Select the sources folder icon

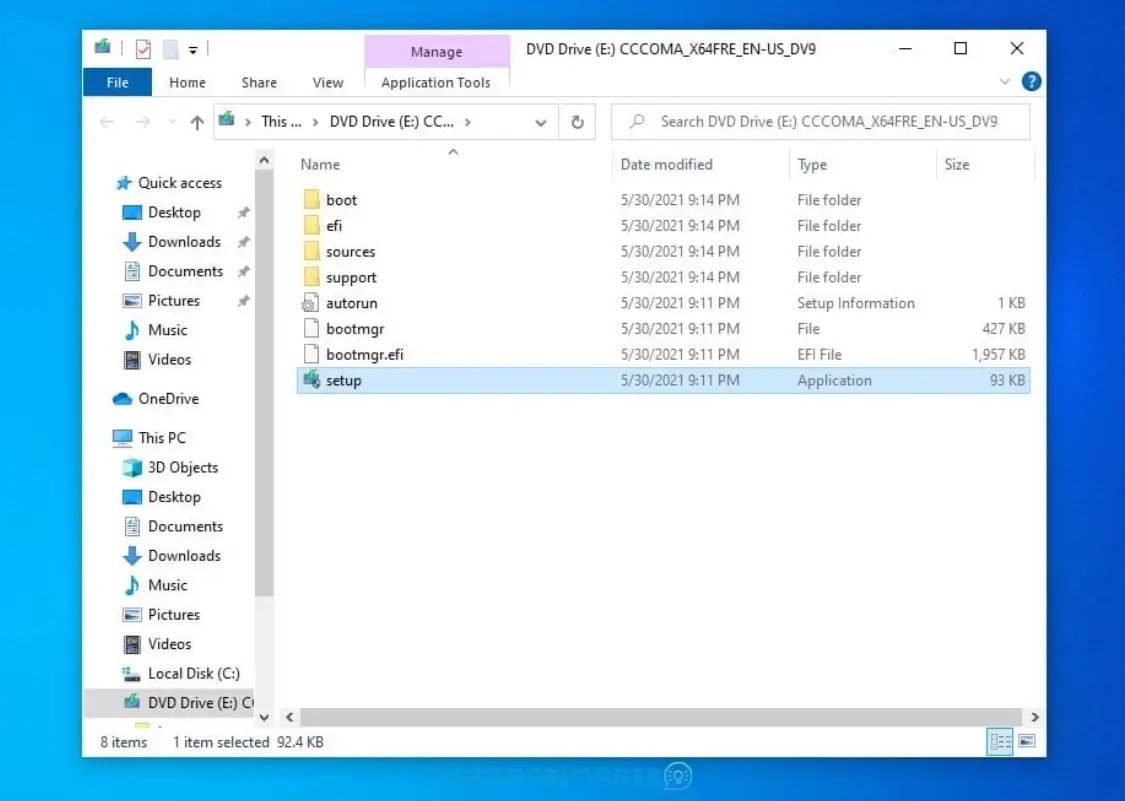tap(311, 251)
